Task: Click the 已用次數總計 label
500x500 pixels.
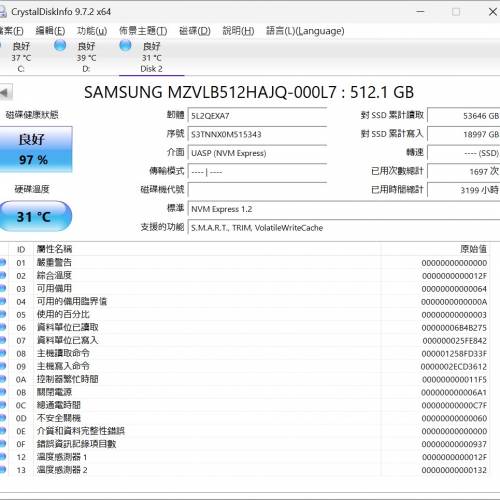Action: 397,171
